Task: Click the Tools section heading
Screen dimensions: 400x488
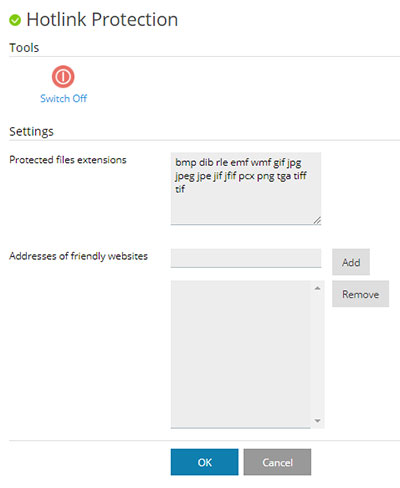Action: point(24,48)
